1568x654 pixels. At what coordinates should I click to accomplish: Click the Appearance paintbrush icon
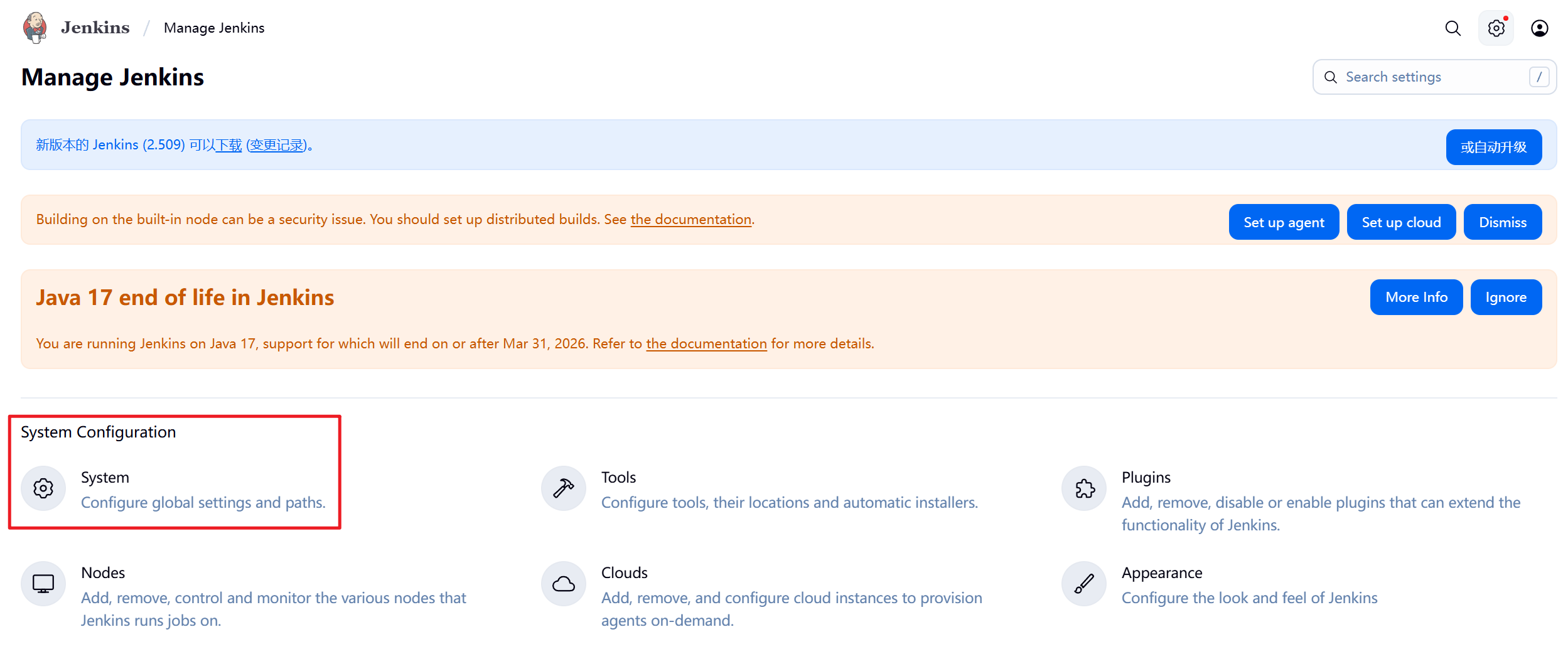pyautogui.click(x=1084, y=584)
